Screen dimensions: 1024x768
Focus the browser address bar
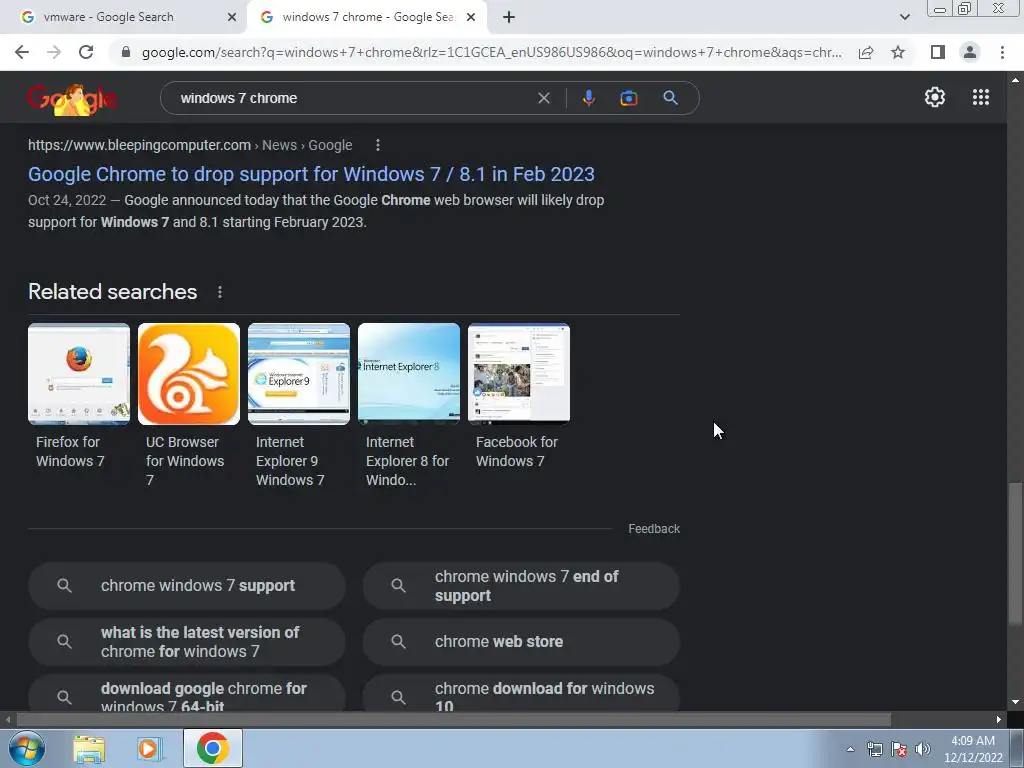coord(491,52)
